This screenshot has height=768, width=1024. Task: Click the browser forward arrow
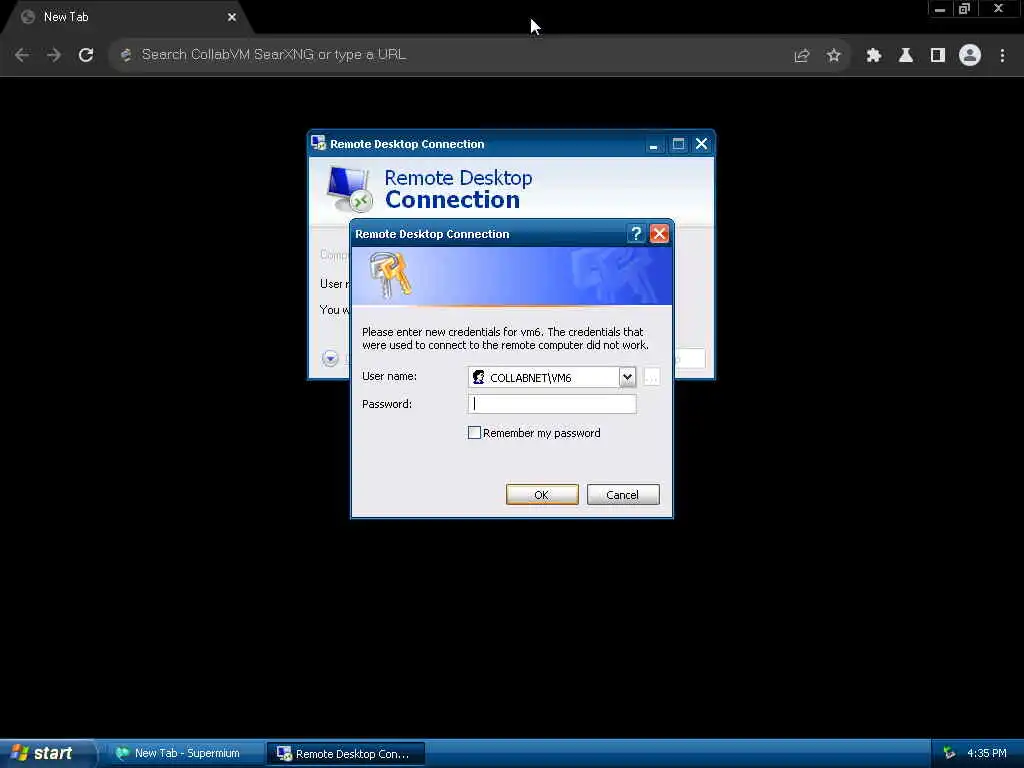(x=54, y=56)
